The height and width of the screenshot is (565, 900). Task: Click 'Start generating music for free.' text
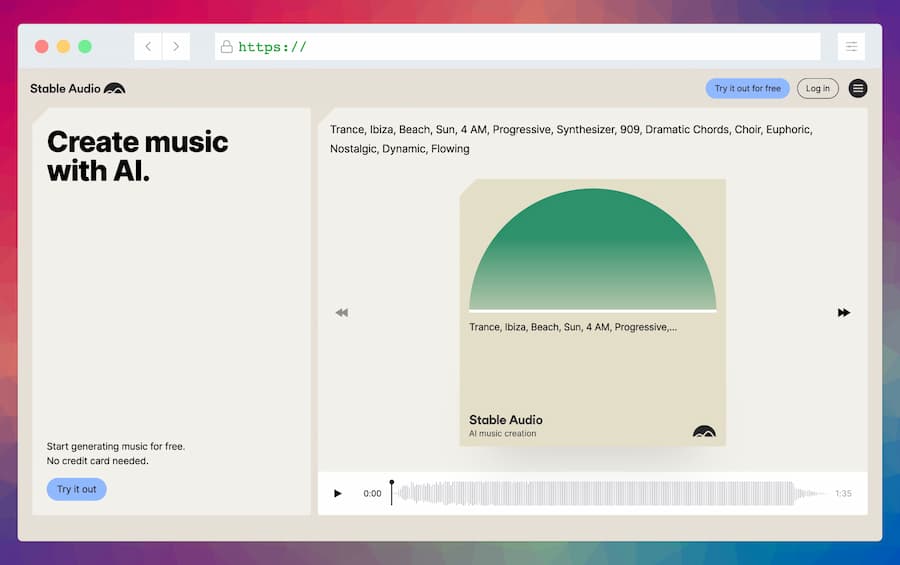tap(116, 446)
